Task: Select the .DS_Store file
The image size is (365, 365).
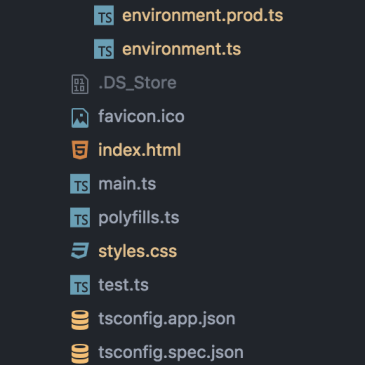Action: 137,83
